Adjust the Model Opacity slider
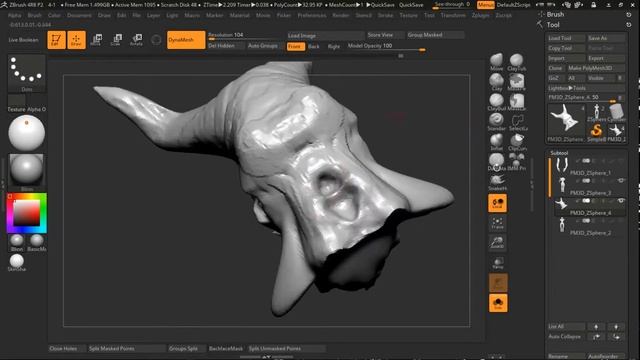 point(386,47)
